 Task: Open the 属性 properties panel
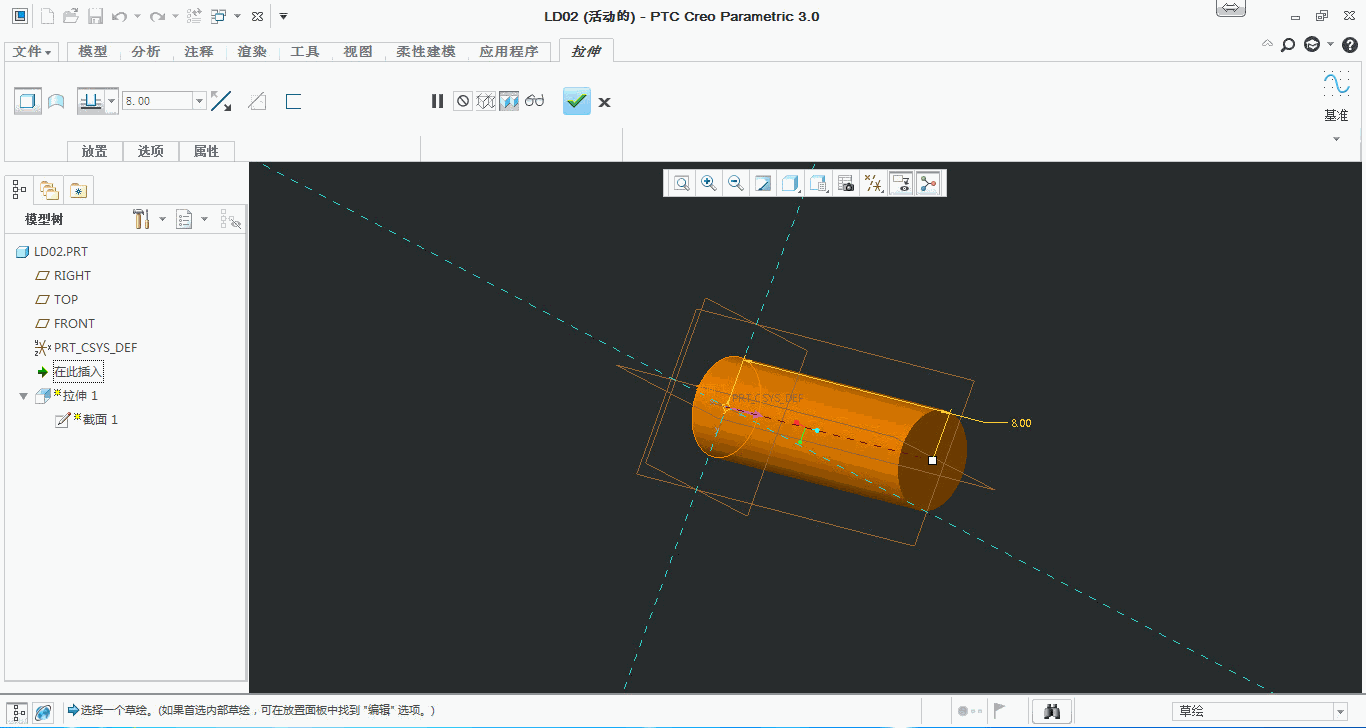click(x=207, y=151)
